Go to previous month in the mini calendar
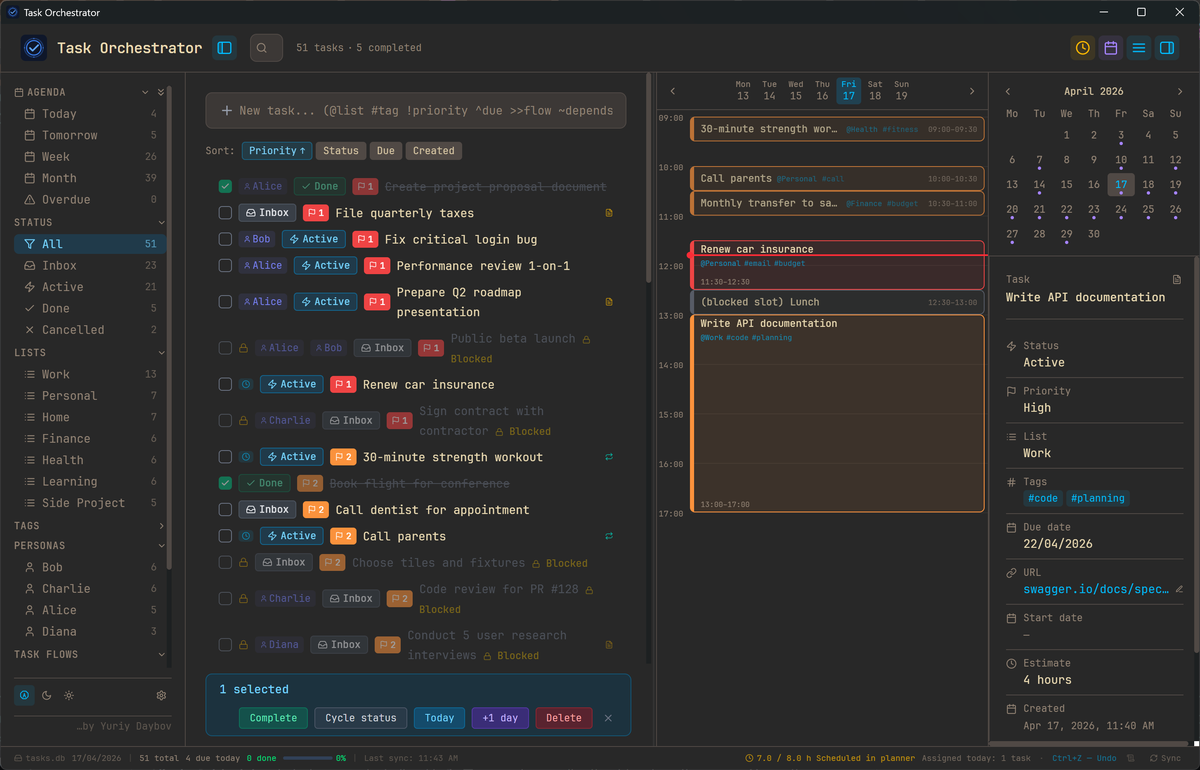 point(1007,91)
